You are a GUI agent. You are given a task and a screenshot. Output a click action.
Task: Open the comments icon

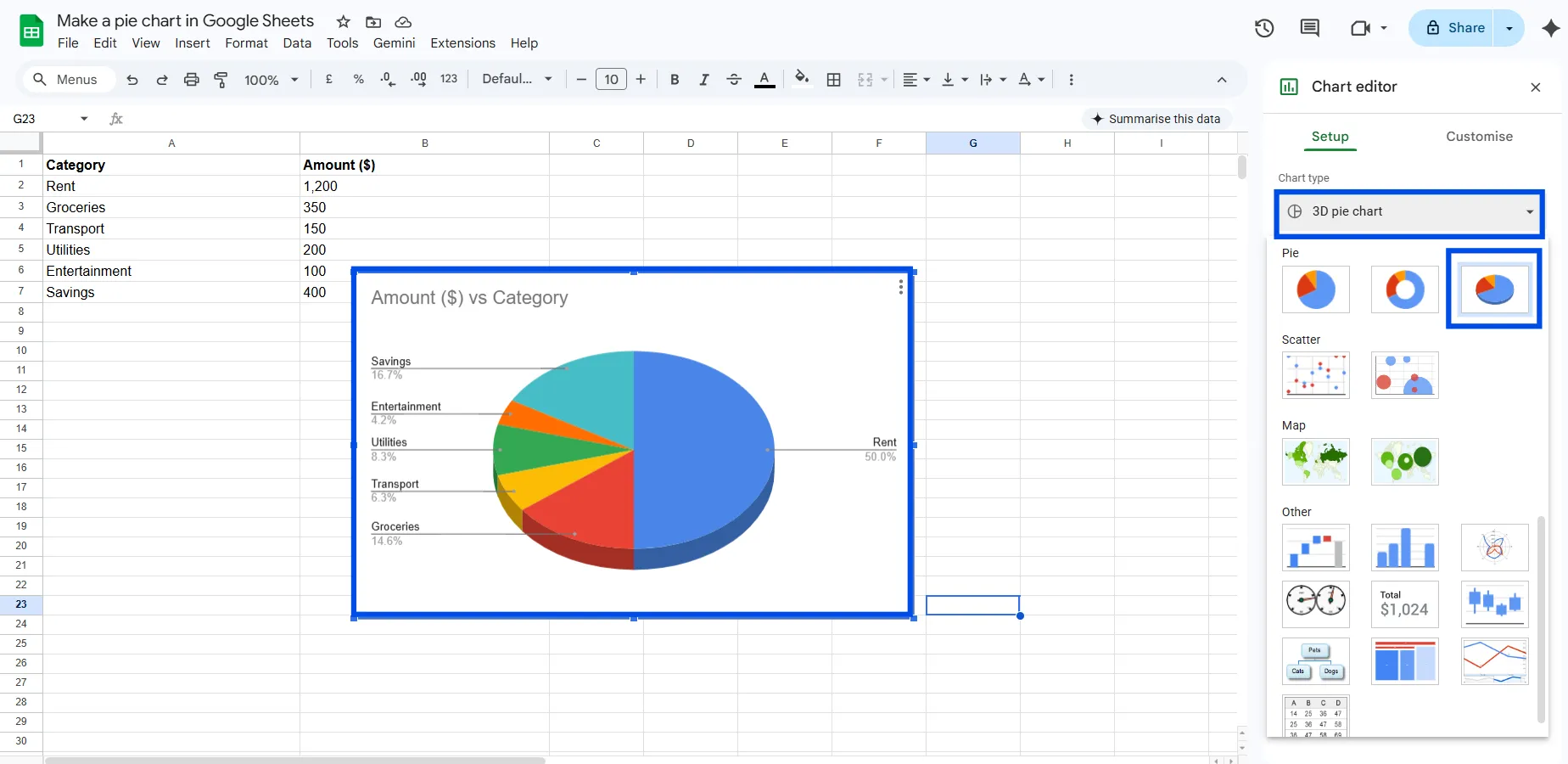1309,28
